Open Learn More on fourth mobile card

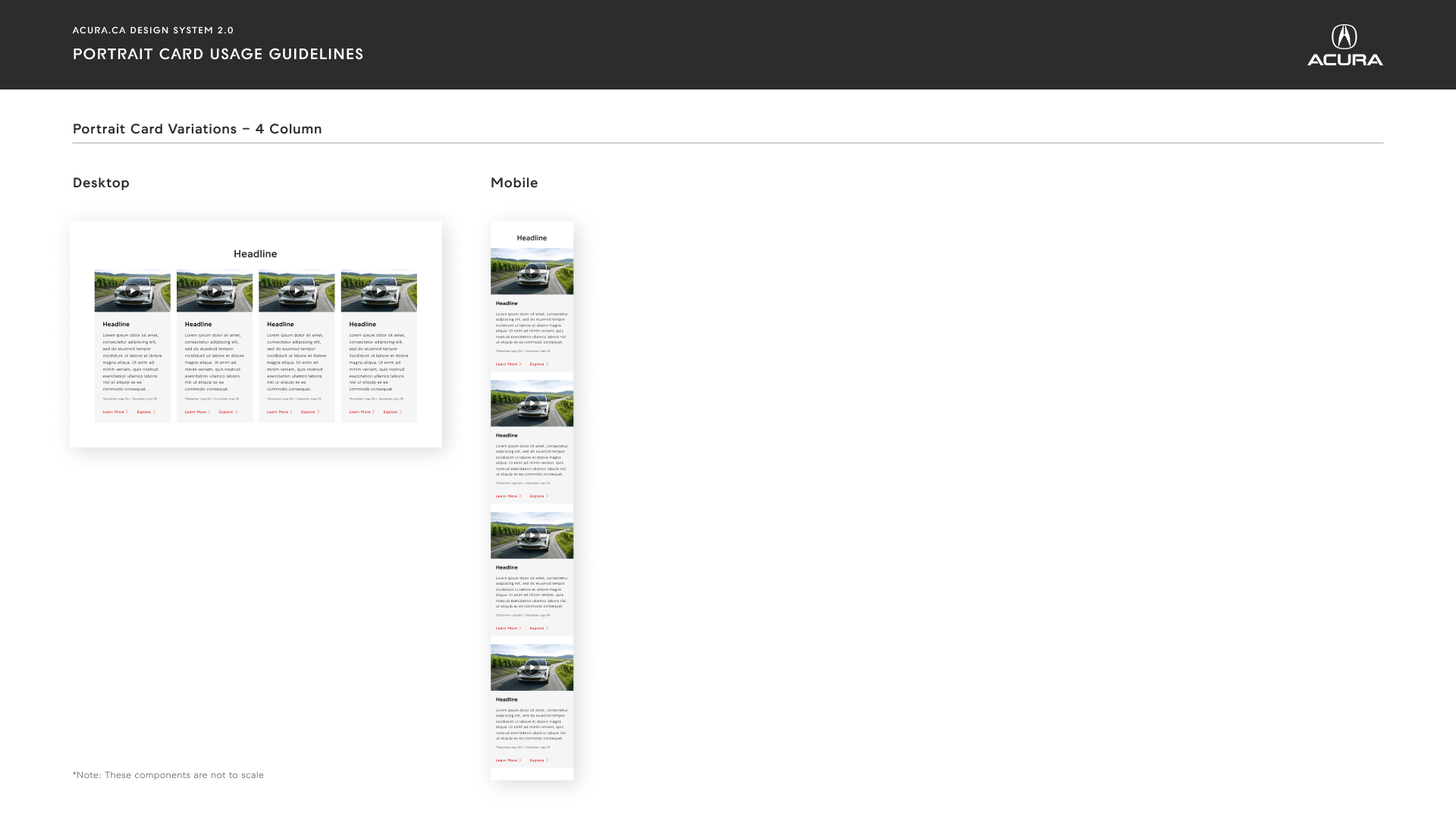pyautogui.click(x=508, y=760)
